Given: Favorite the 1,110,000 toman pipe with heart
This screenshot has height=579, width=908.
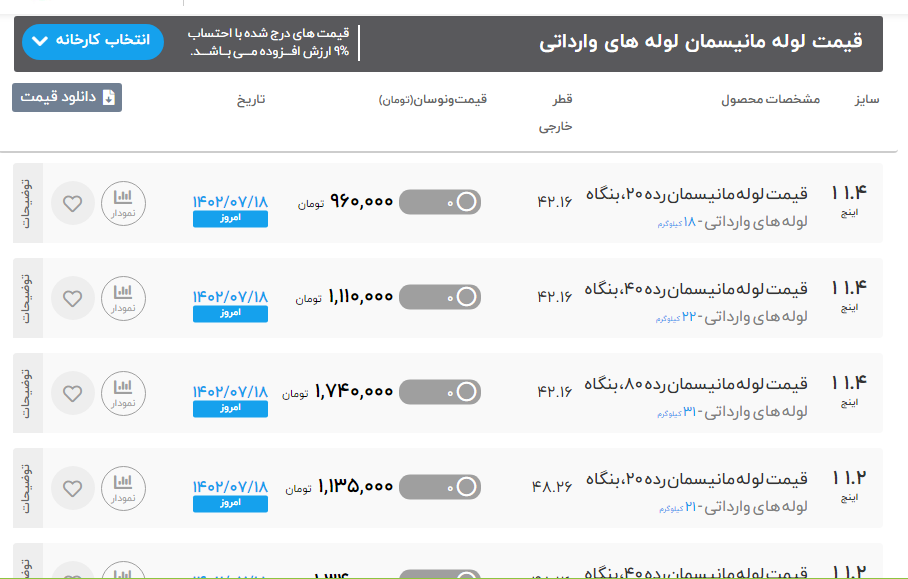Looking at the screenshot, I should (x=72, y=297).
